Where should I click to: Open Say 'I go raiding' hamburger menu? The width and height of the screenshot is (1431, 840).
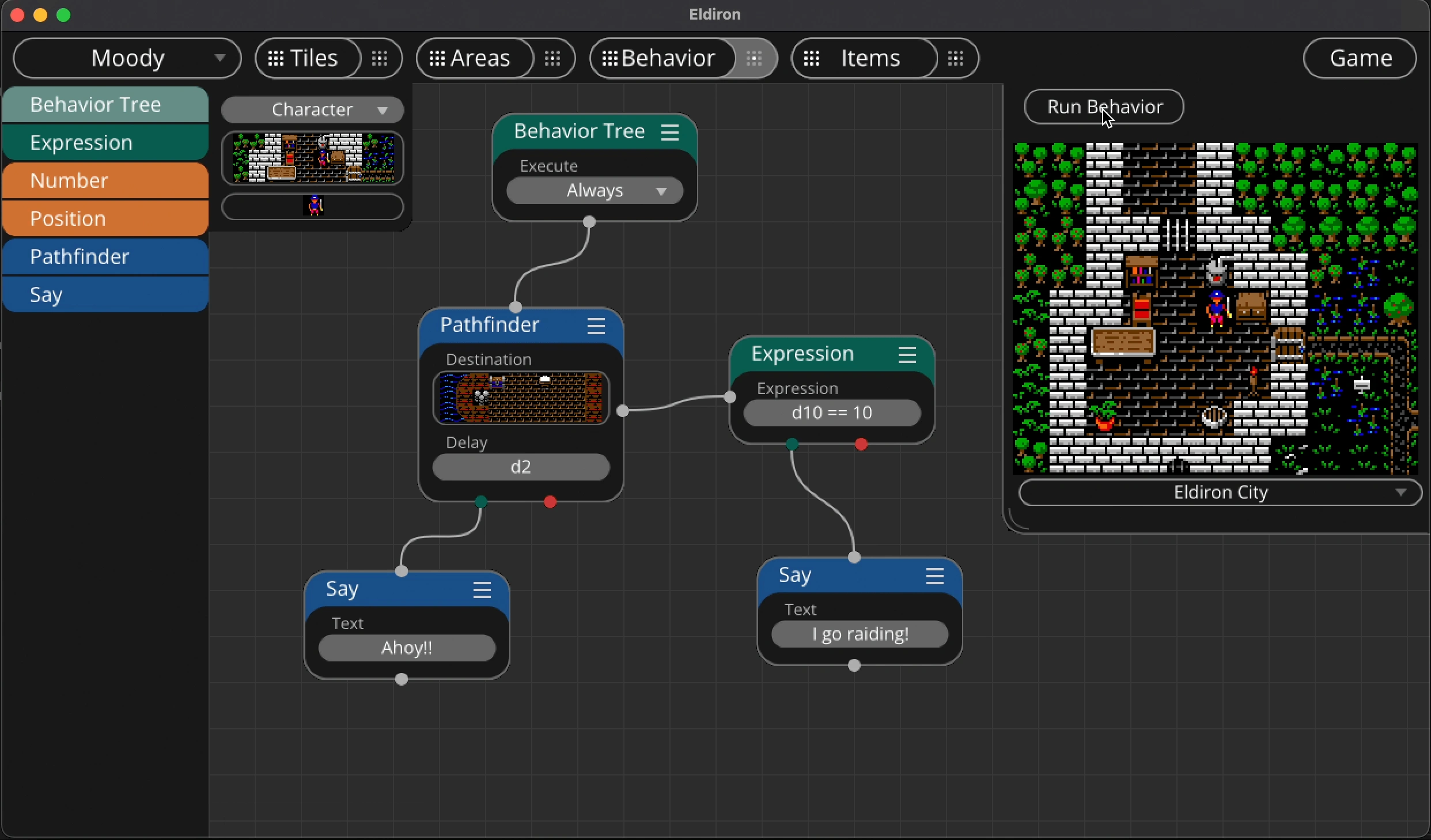tap(936, 575)
